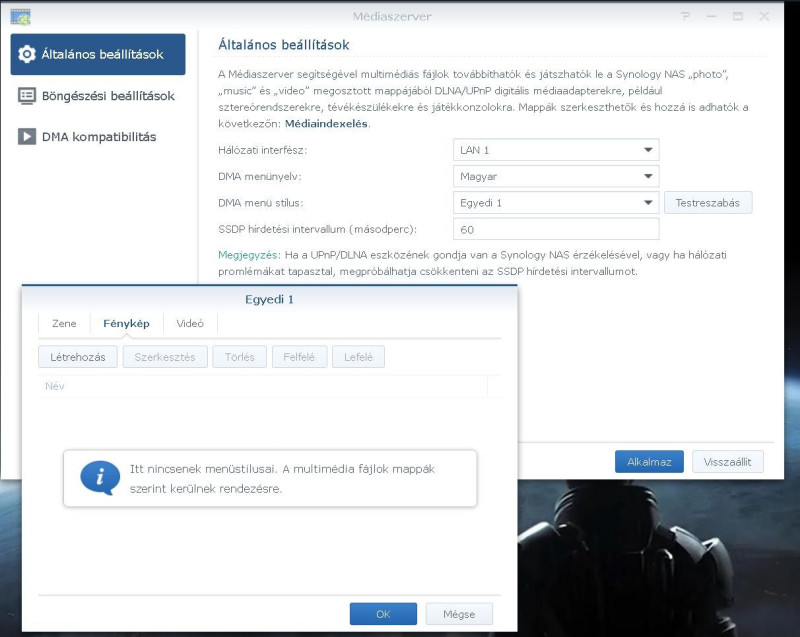Maximize the Médiaszerver window
This screenshot has height=637, width=800.
[x=738, y=17]
